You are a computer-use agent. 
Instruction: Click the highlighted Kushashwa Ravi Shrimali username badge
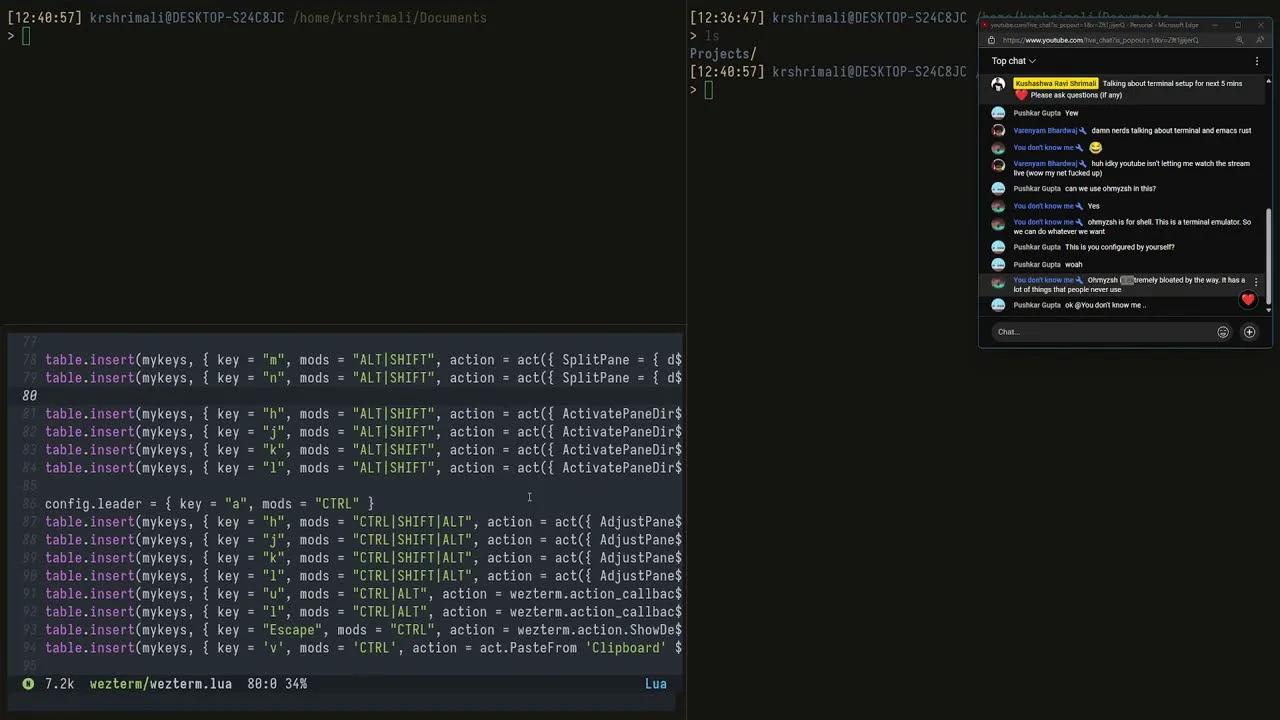tap(1055, 83)
